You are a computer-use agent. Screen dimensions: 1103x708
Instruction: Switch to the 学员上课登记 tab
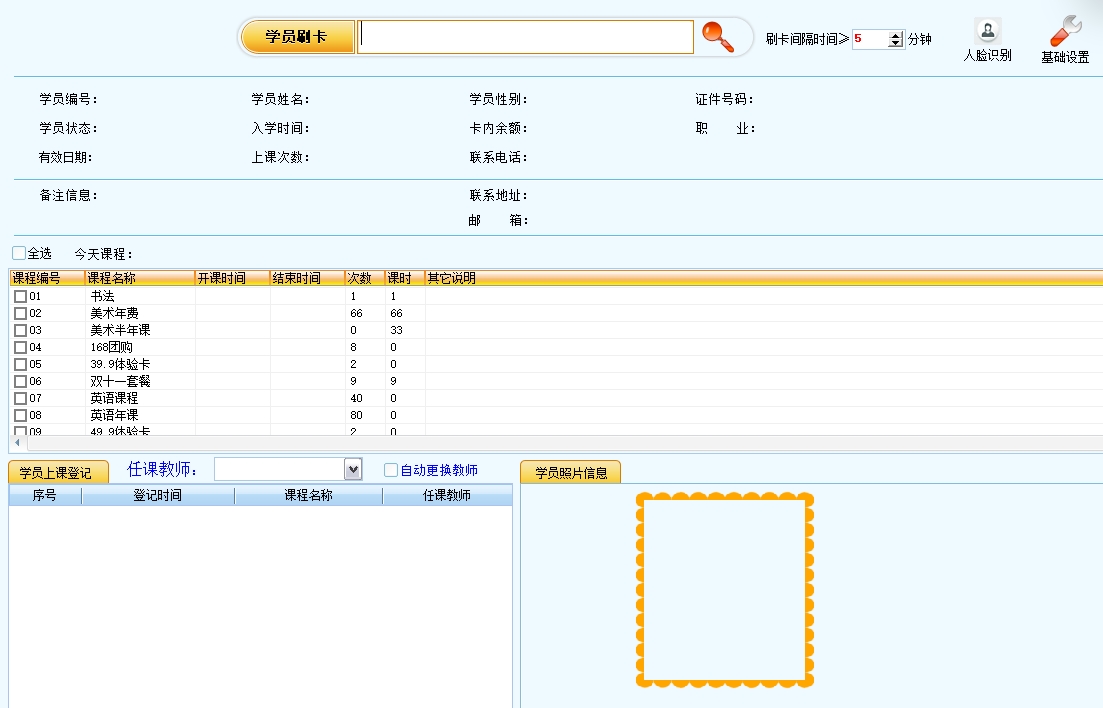tap(56, 473)
